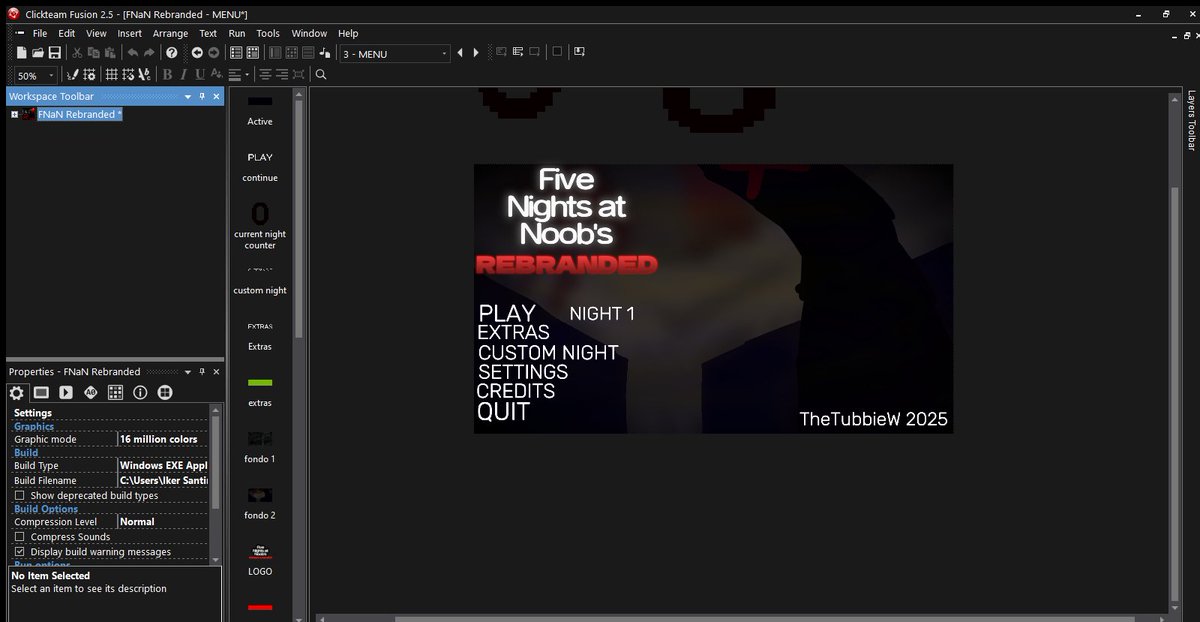The width and height of the screenshot is (1200, 622).
Task: Switch to Runtime options play tab
Action: pos(66,393)
